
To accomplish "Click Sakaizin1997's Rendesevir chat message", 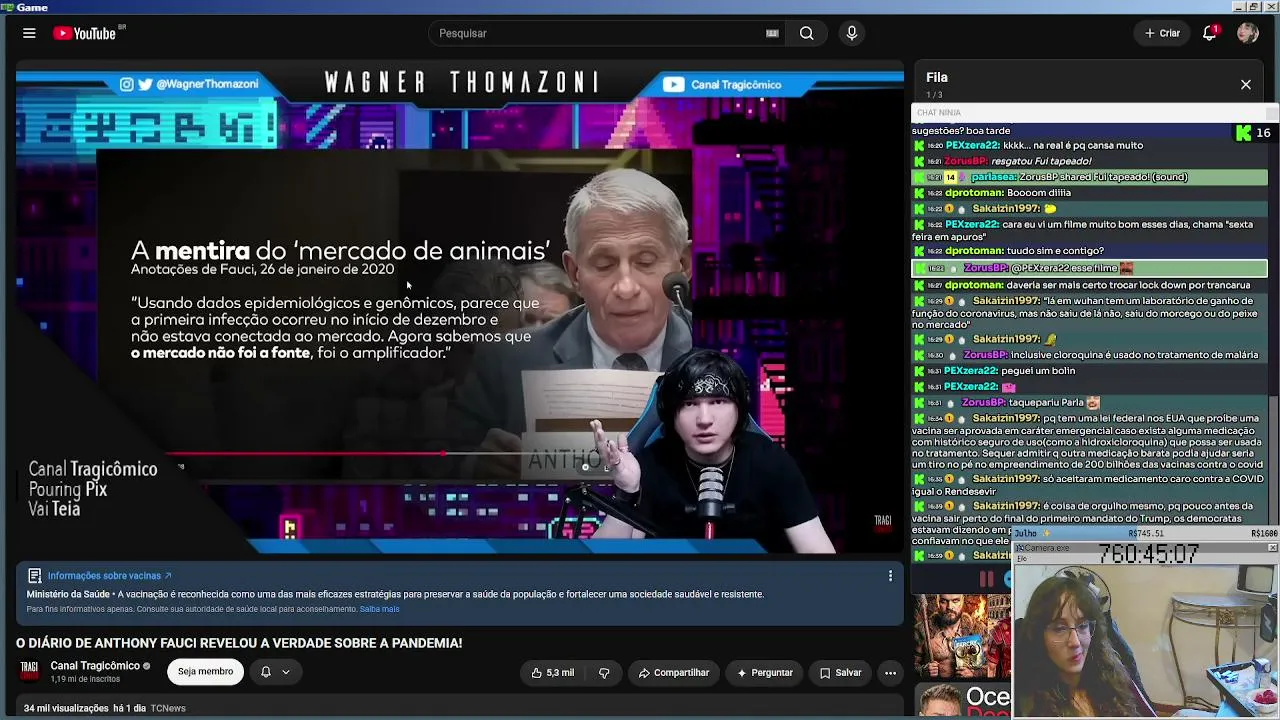I will pos(1089,485).
